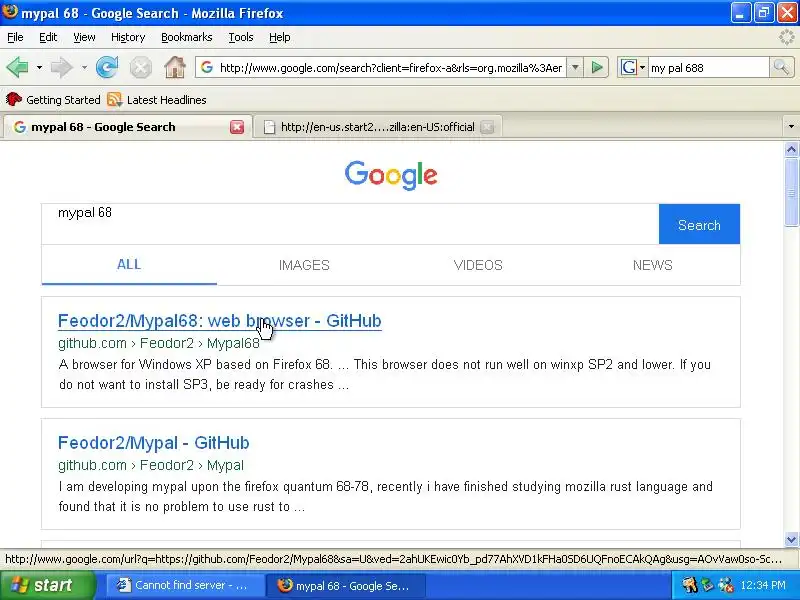Open 'Feodor2/Mypal68: web browser - GitHub' result
This screenshot has width=800, height=600.
pyautogui.click(x=220, y=321)
